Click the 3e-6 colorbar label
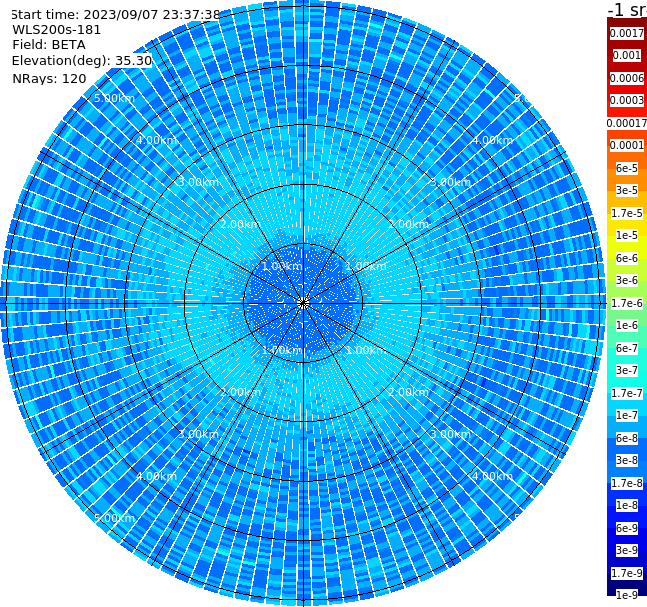 click(x=627, y=280)
